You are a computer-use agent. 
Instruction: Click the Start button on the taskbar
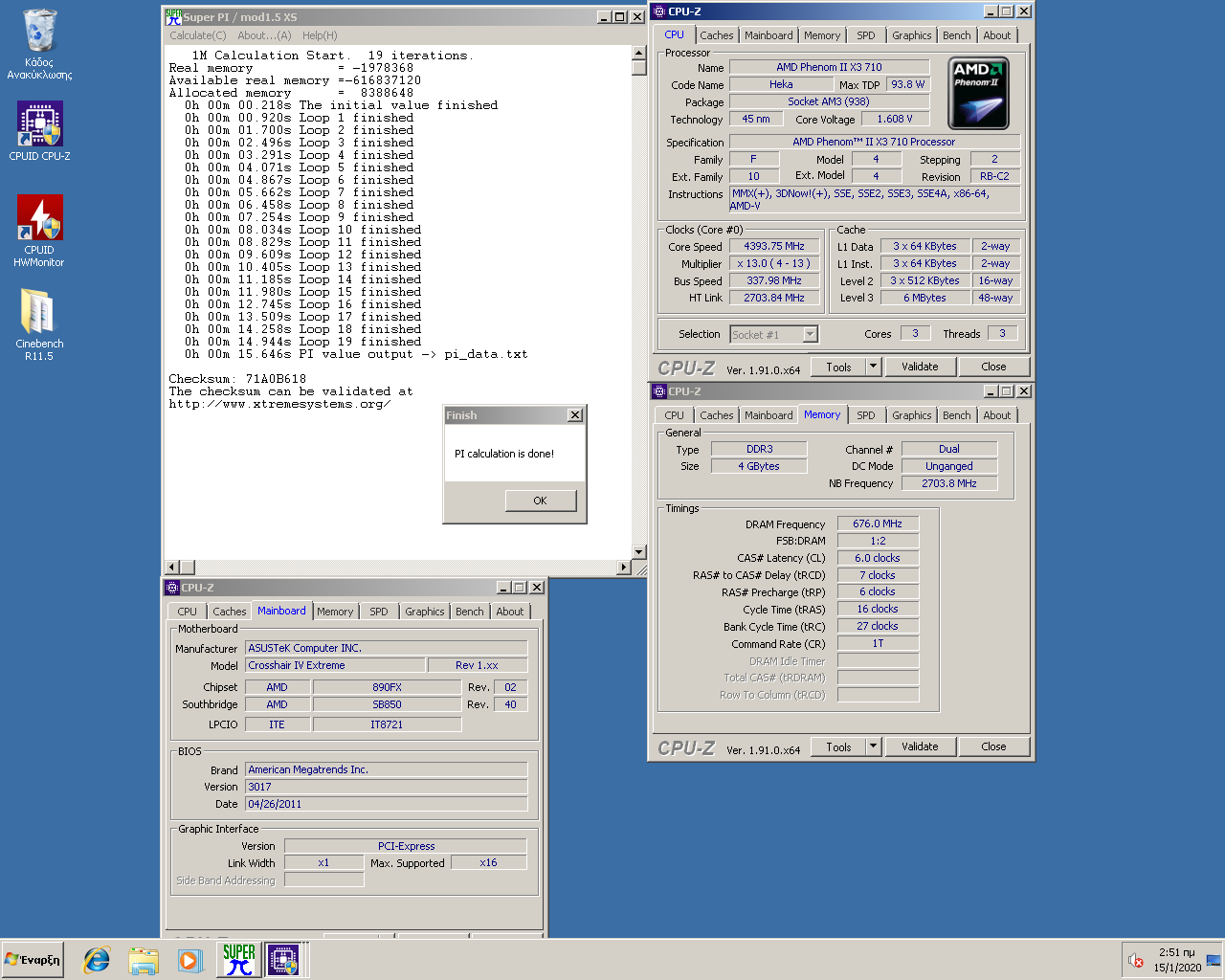point(33,960)
